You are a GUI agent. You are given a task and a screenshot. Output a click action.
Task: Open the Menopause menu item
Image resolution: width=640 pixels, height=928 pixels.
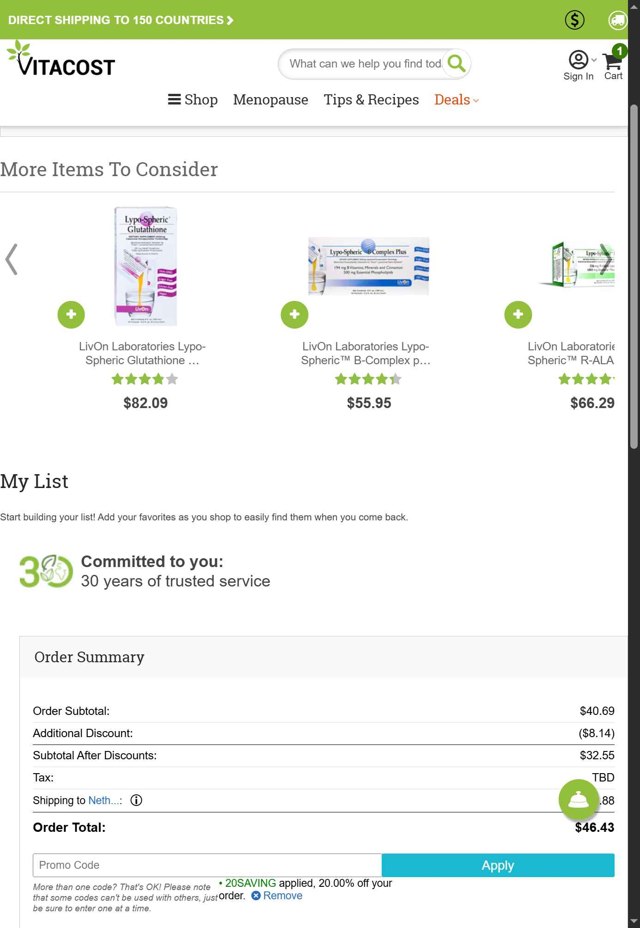tap(270, 100)
